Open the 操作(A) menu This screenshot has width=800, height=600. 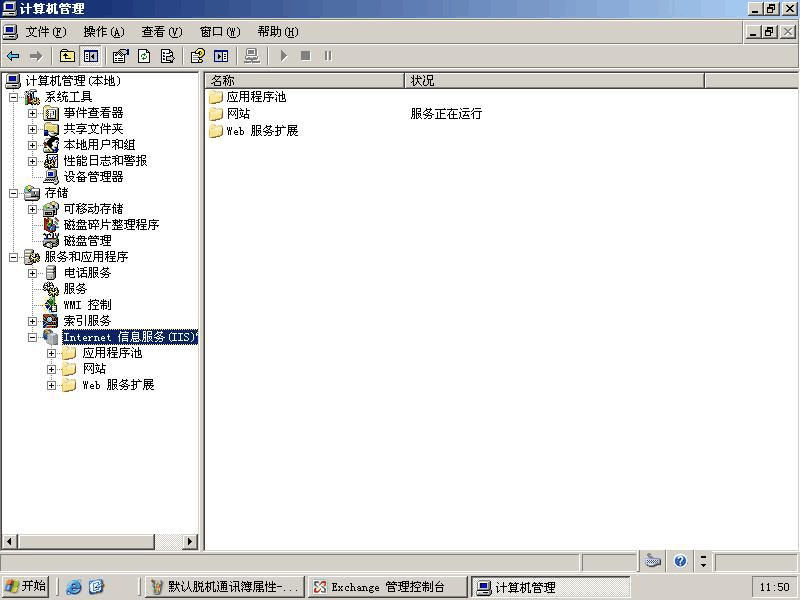[x=104, y=32]
